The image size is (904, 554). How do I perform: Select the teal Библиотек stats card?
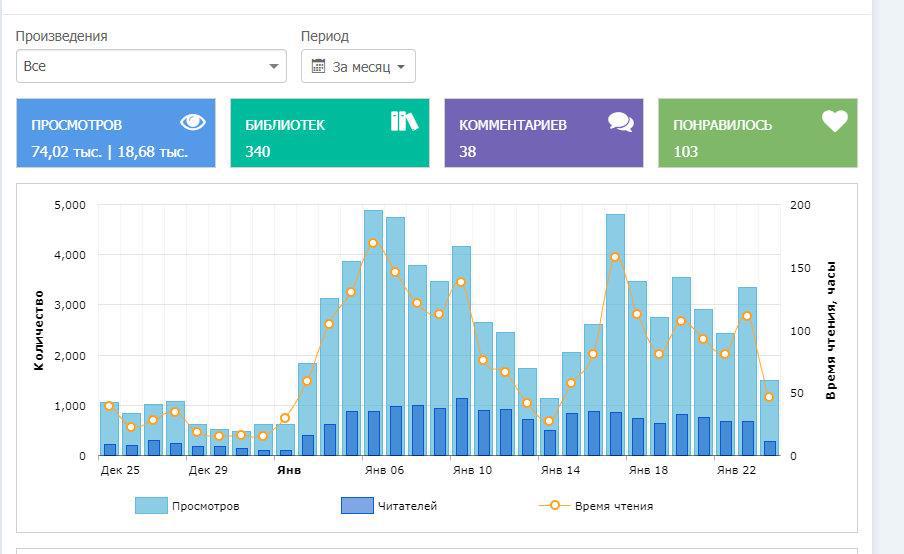(330, 133)
